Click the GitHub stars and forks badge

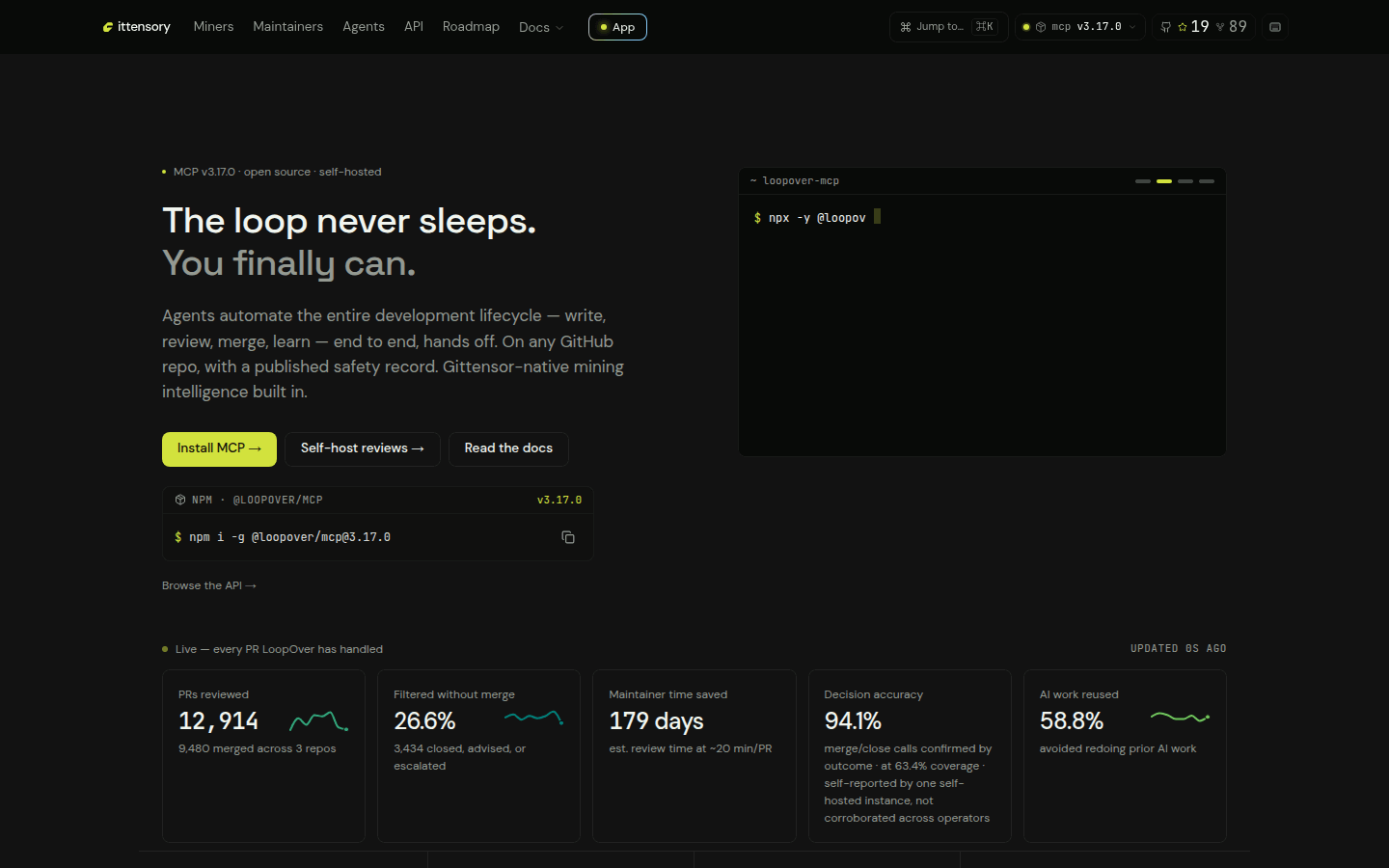click(1203, 27)
